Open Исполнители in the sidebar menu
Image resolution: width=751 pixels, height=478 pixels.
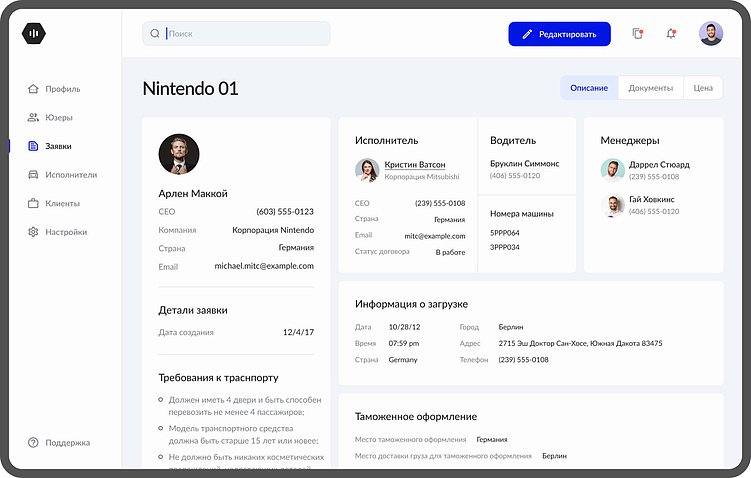[x=71, y=175]
